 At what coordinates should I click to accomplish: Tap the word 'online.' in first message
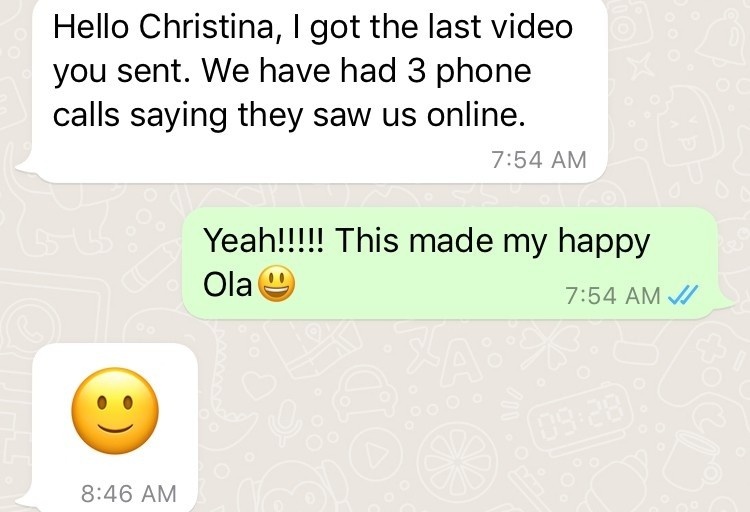coord(476,115)
